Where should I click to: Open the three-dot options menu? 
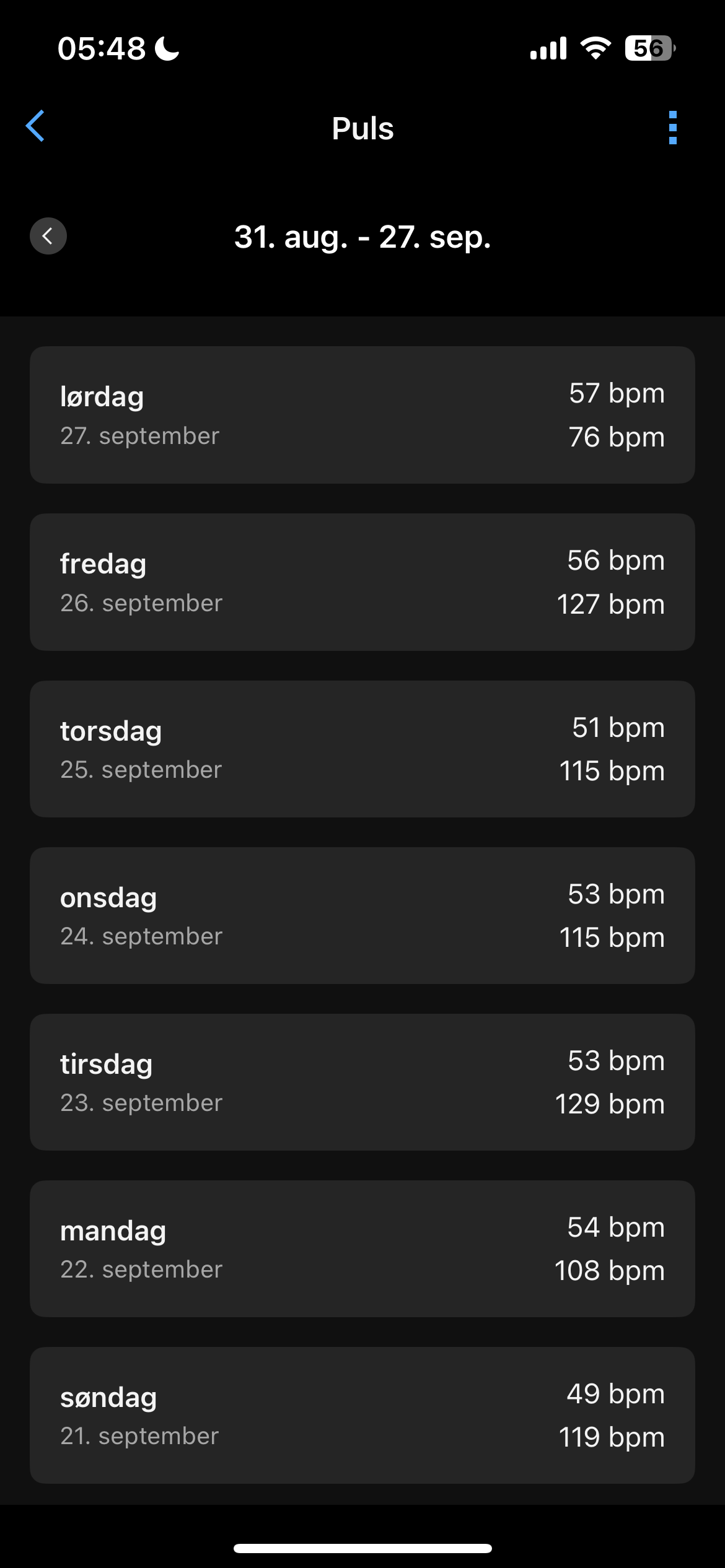tap(673, 128)
